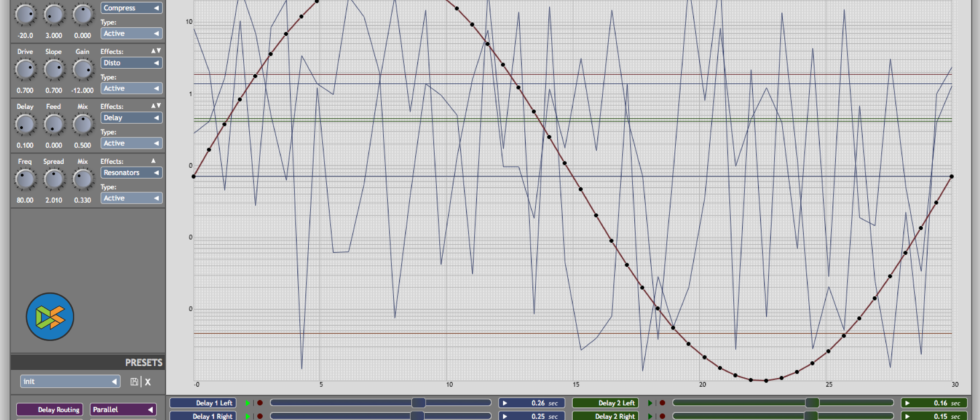980x420 pixels.
Task: Click the Delay 1 Left time slider
Action: pos(381,403)
